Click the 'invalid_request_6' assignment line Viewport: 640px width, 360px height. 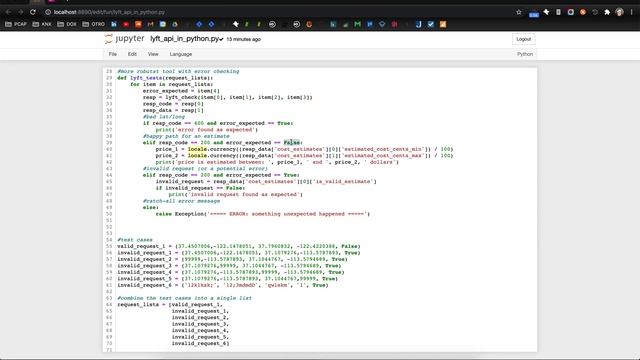tap(223, 285)
